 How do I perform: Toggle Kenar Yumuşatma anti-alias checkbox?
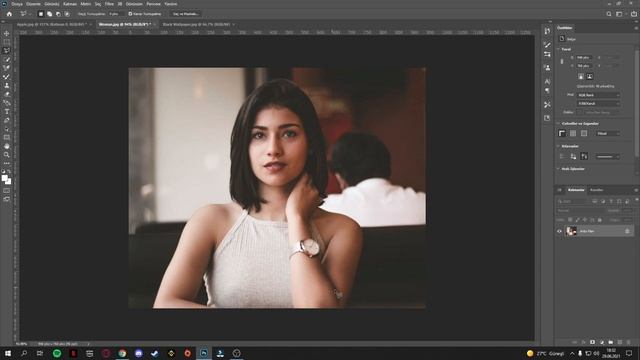pos(130,14)
